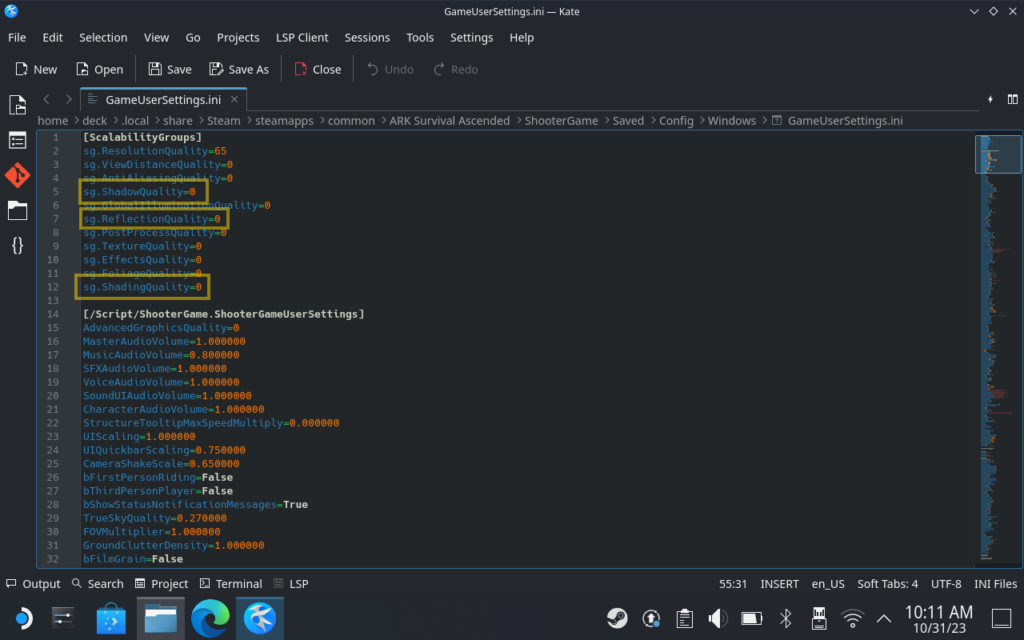Click the split view icon at the tab bar's right end
1024x640 pixels.
coord(1012,99)
